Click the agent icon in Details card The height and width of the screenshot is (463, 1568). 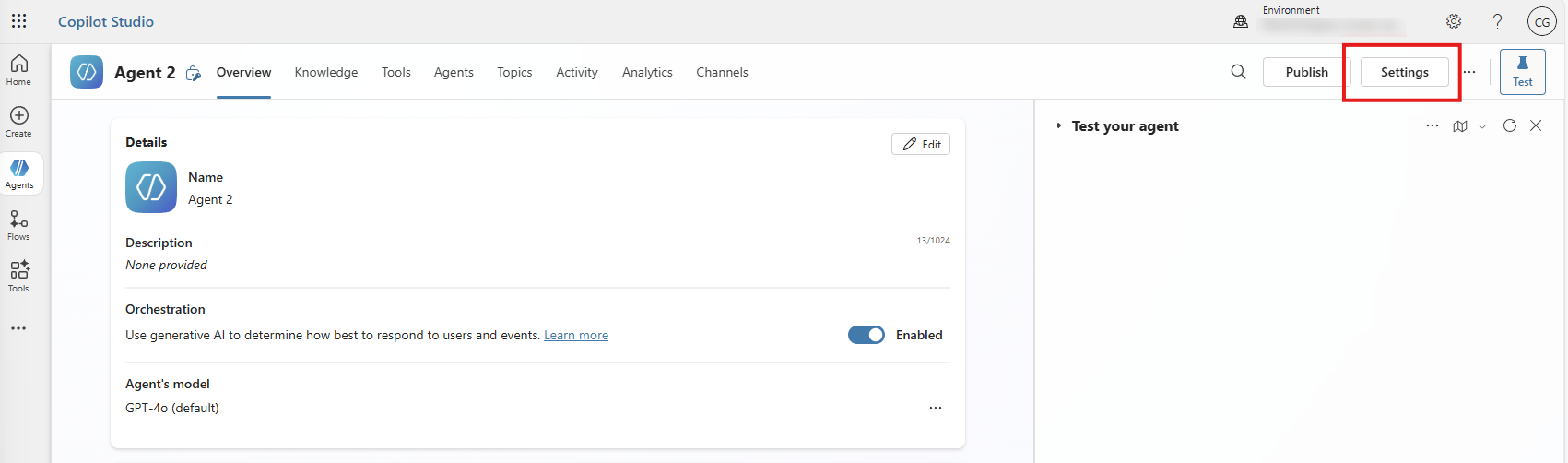pyautogui.click(x=151, y=187)
